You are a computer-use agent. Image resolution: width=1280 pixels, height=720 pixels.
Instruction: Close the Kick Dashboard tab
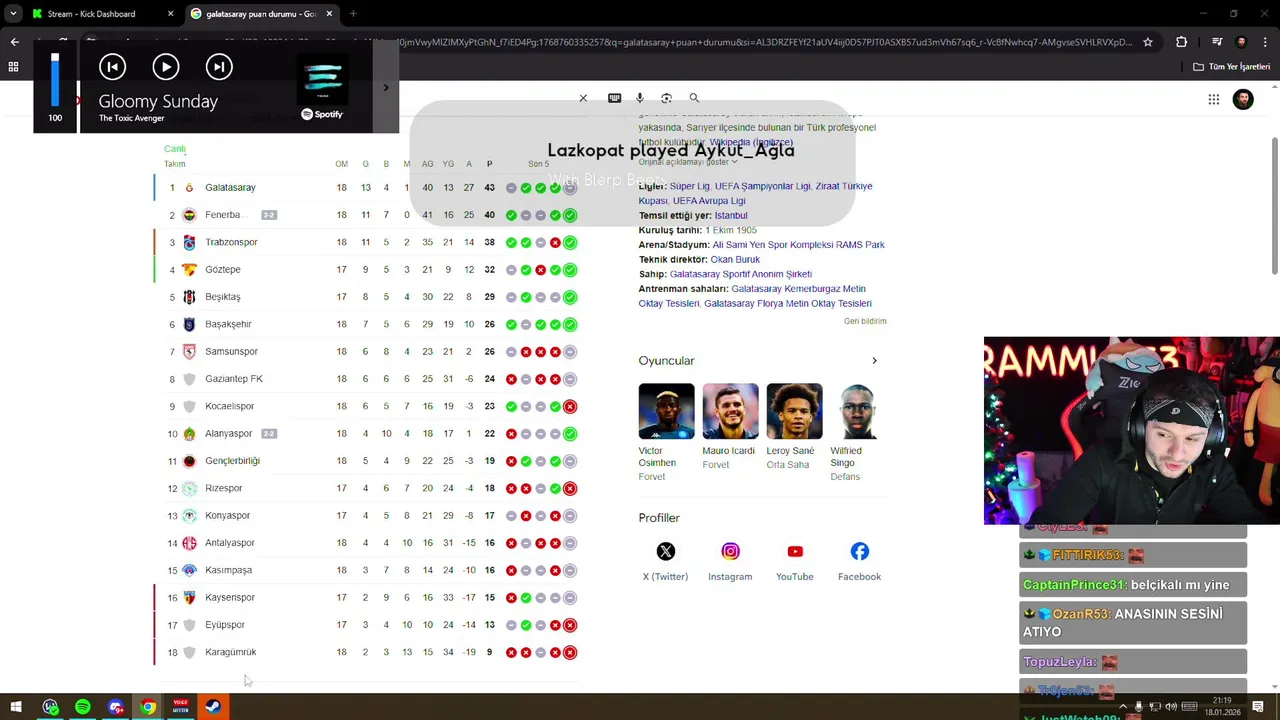coord(170,14)
